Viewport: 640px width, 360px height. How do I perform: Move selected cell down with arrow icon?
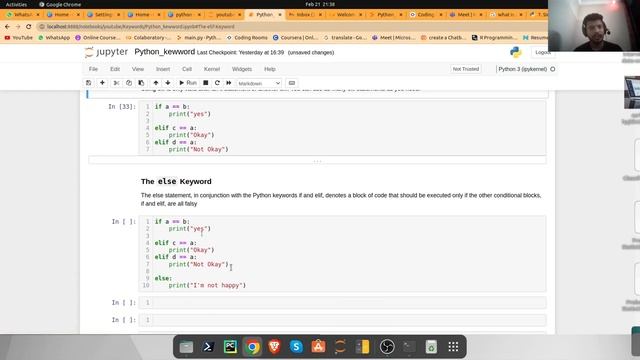168,83
